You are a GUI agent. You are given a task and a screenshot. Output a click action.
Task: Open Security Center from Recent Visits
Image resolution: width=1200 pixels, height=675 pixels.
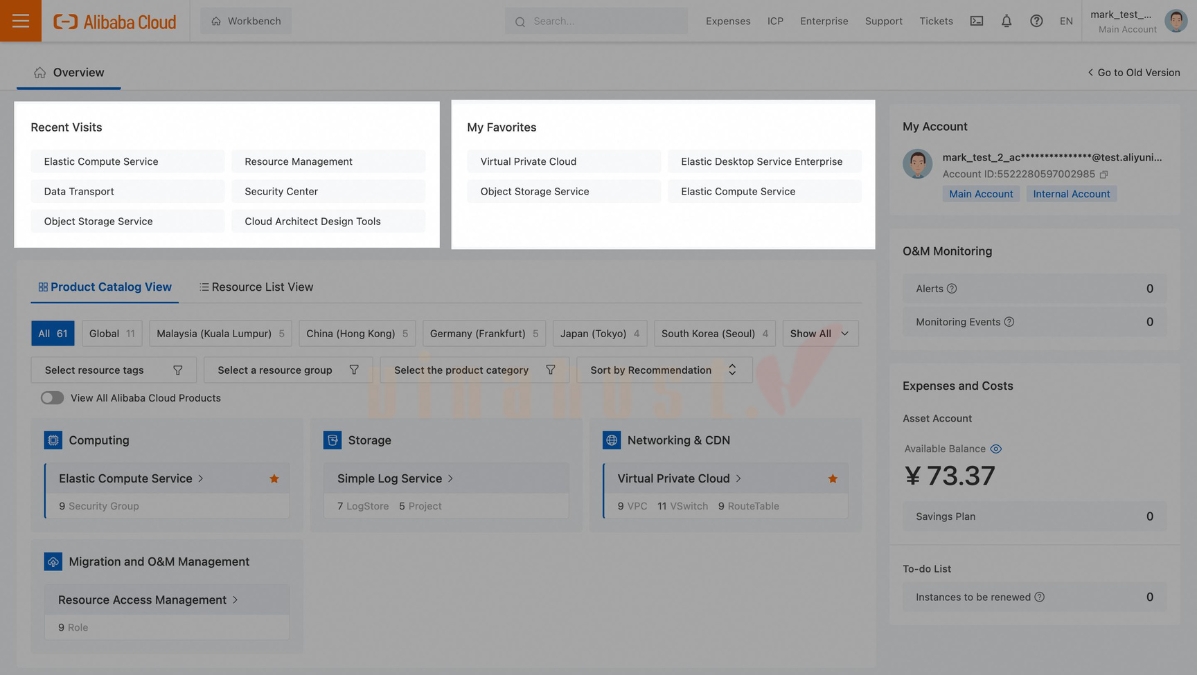point(328,191)
